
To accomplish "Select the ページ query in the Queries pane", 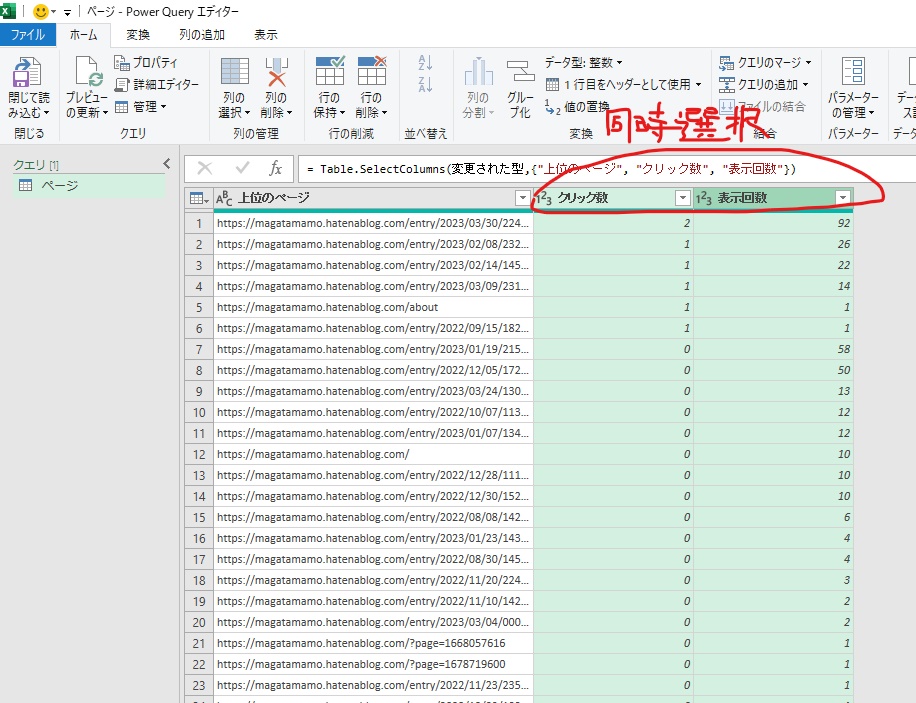I will tap(89, 185).
